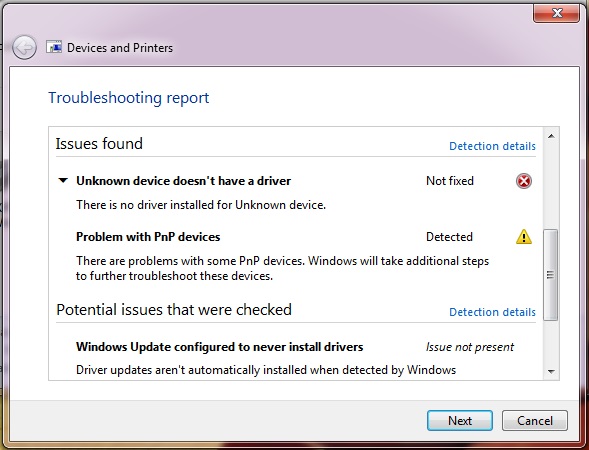Image resolution: width=589 pixels, height=450 pixels.
Task: Click the scrollbar up arrow
Action: click(x=551, y=136)
